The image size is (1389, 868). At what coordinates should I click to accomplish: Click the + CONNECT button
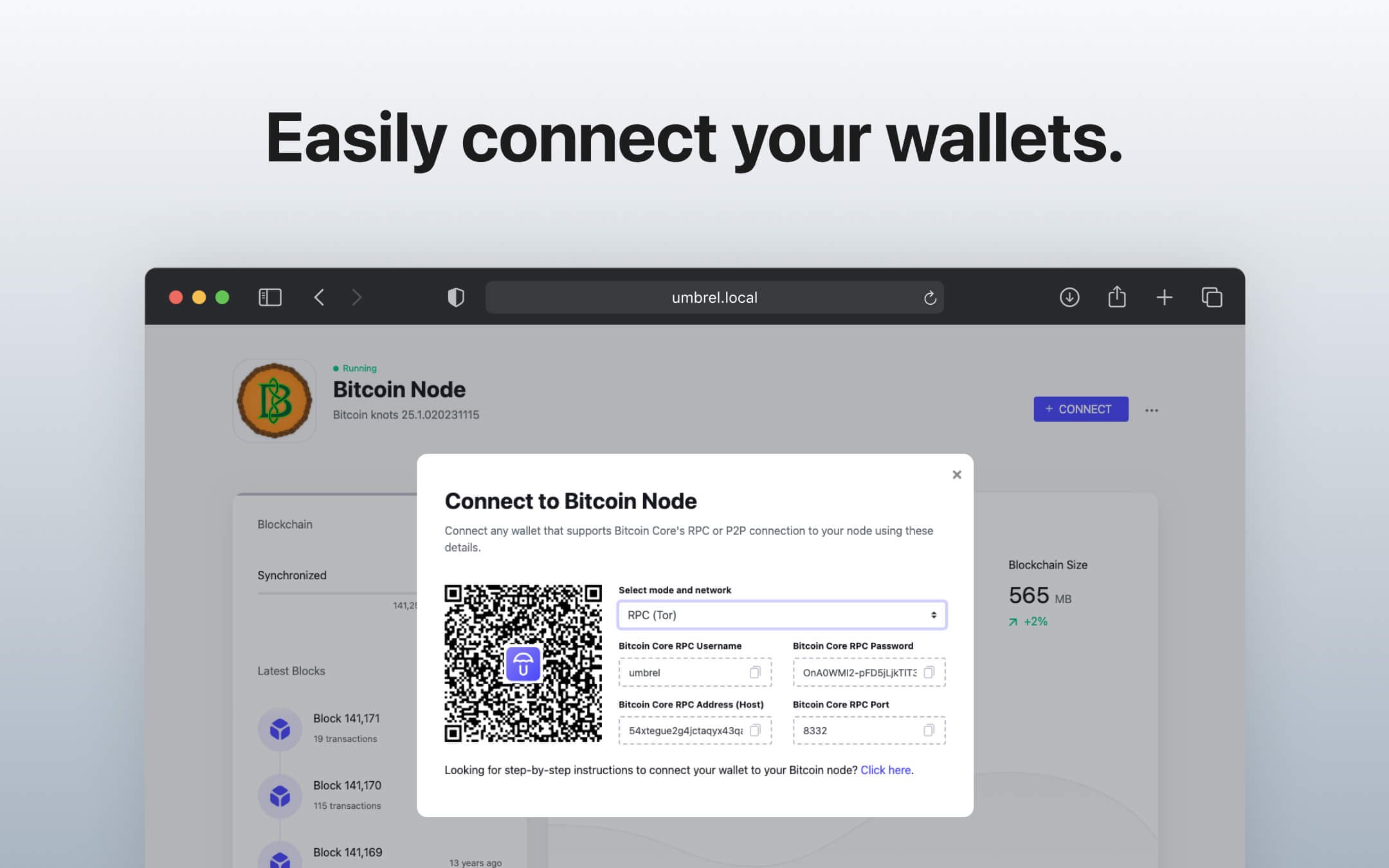[1080, 409]
